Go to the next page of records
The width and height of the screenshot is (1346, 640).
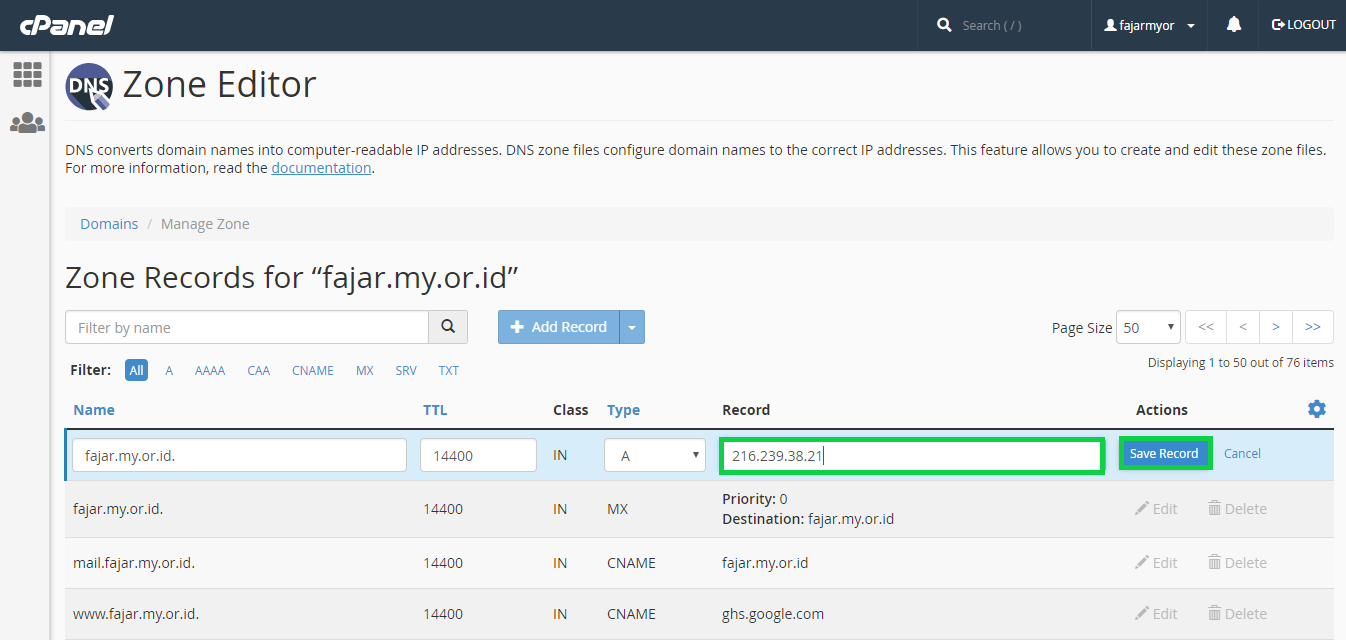(1276, 327)
